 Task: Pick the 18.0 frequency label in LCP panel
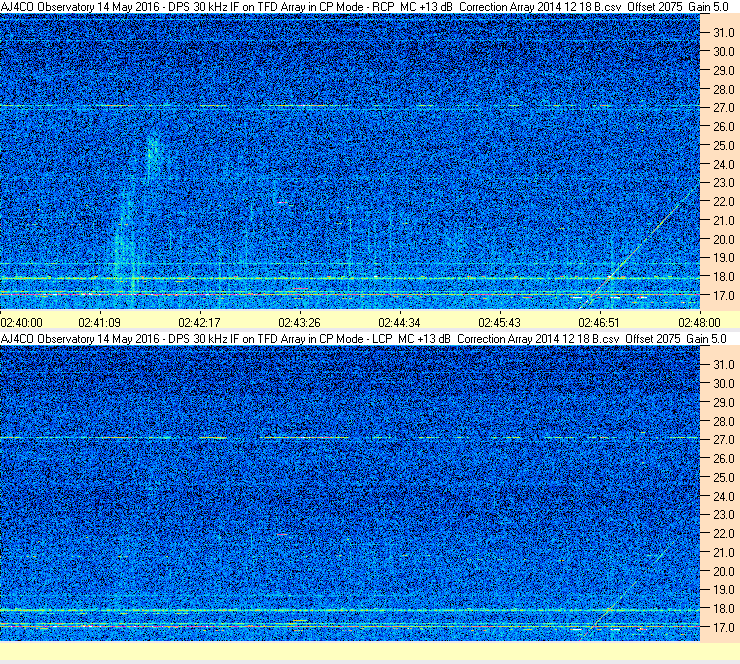pos(723,609)
